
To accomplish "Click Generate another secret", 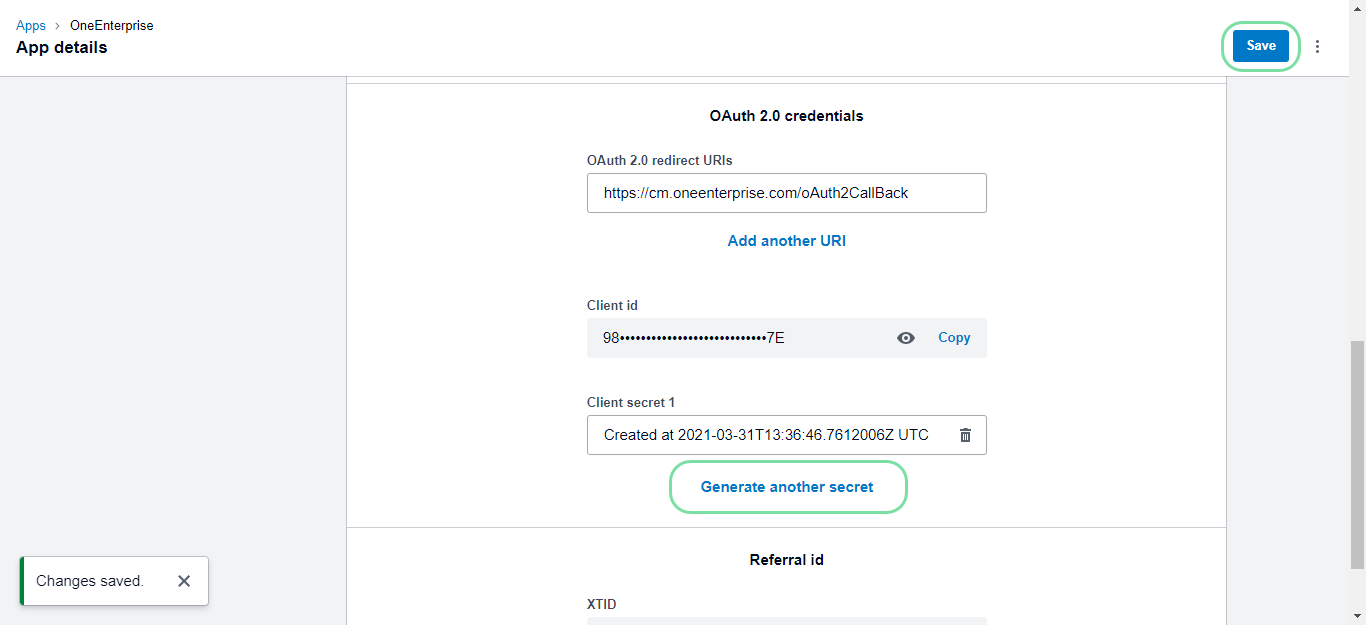I will coord(787,487).
